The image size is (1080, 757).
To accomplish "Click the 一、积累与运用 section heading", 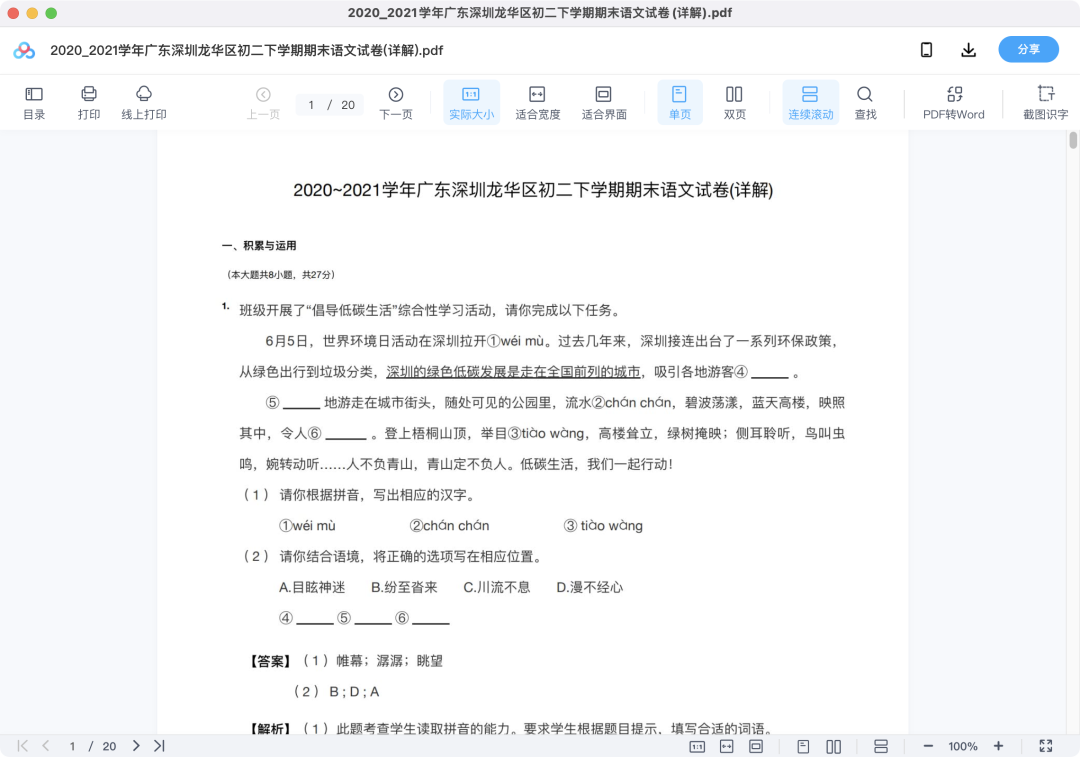I will point(259,246).
